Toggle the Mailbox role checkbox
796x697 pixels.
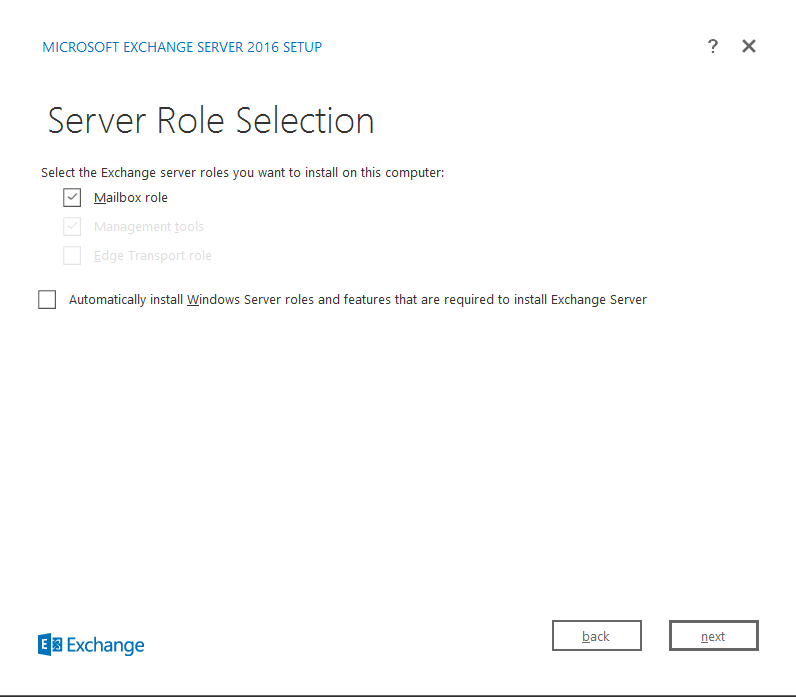(x=72, y=198)
